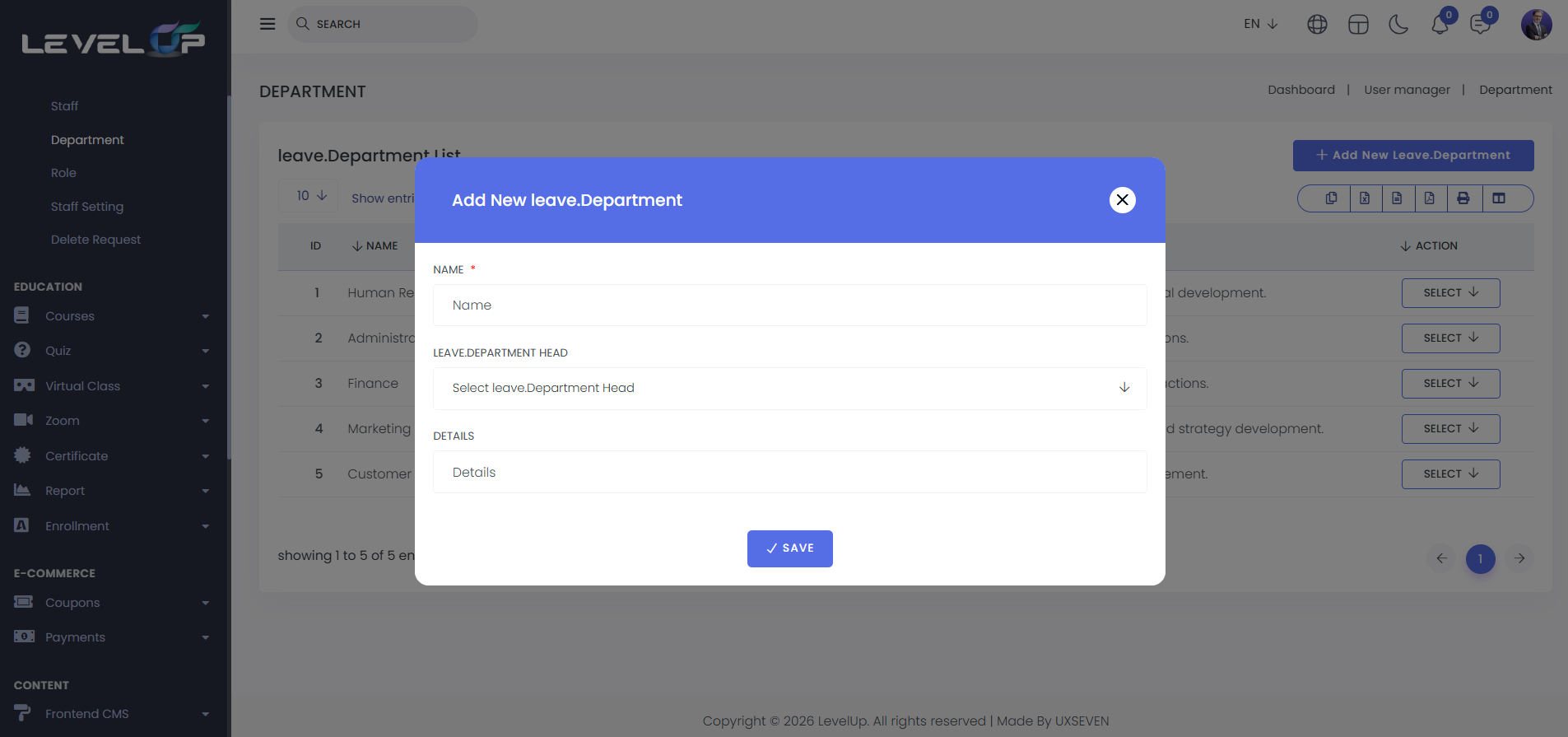The image size is (1568, 737).
Task: Click the copy table icon
Action: click(x=1331, y=198)
